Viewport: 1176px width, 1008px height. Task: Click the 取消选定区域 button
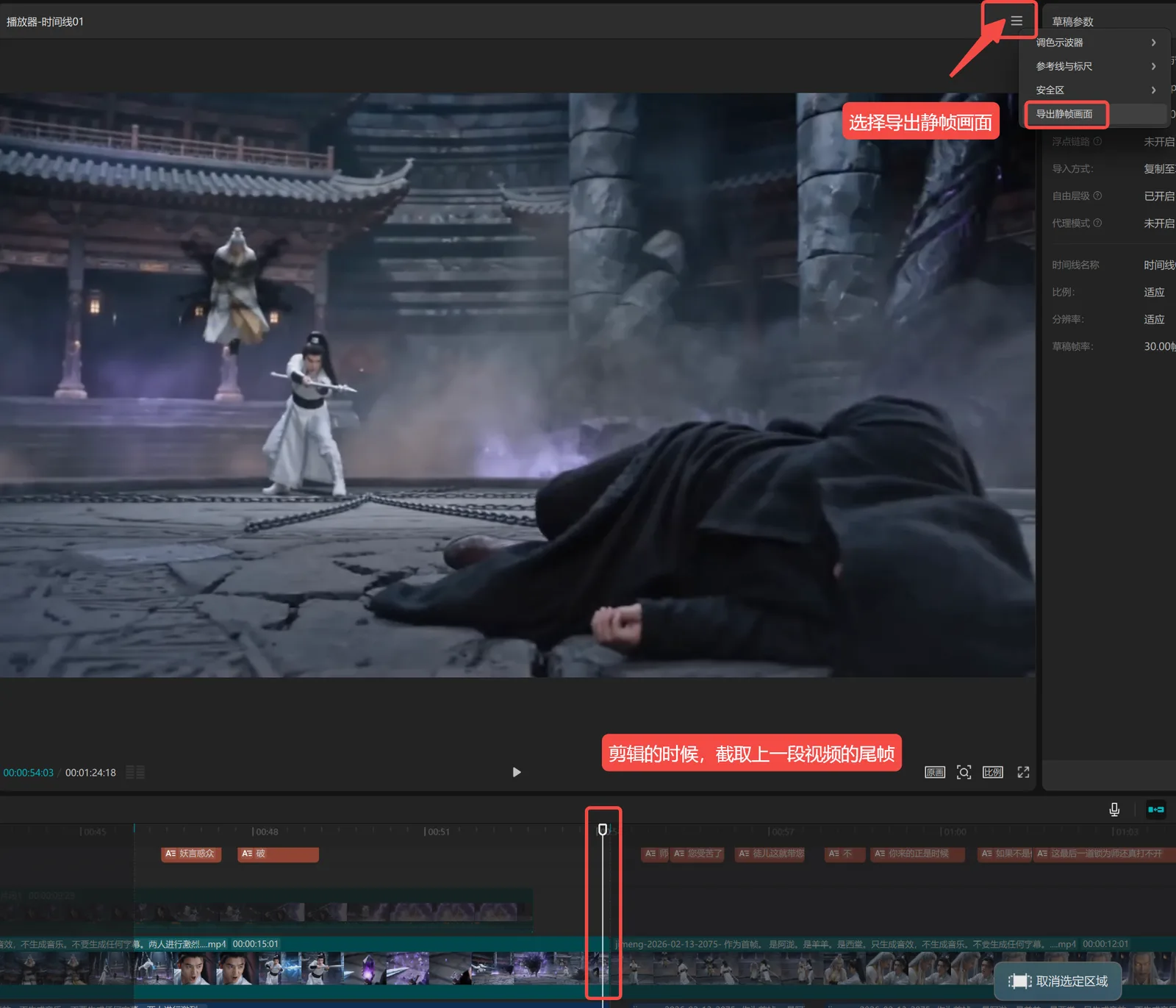1058,981
